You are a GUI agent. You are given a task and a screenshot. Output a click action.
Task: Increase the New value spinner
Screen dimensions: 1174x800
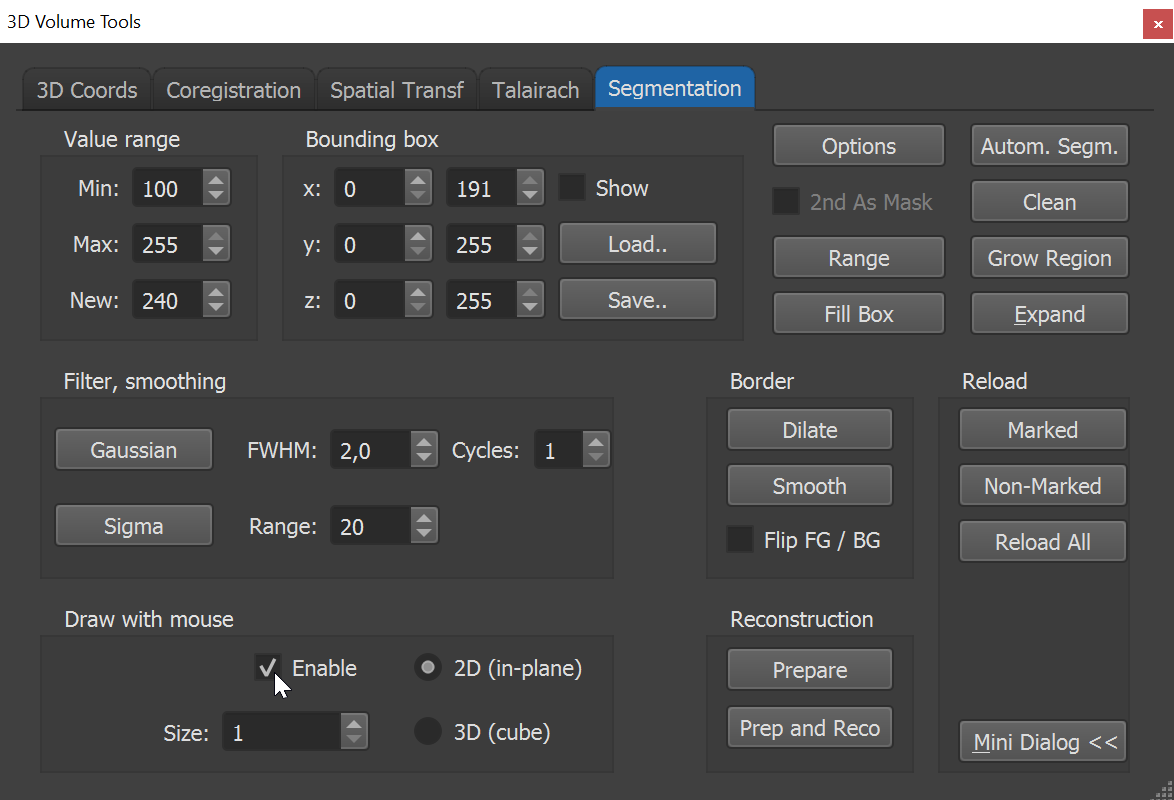pos(216,291)
